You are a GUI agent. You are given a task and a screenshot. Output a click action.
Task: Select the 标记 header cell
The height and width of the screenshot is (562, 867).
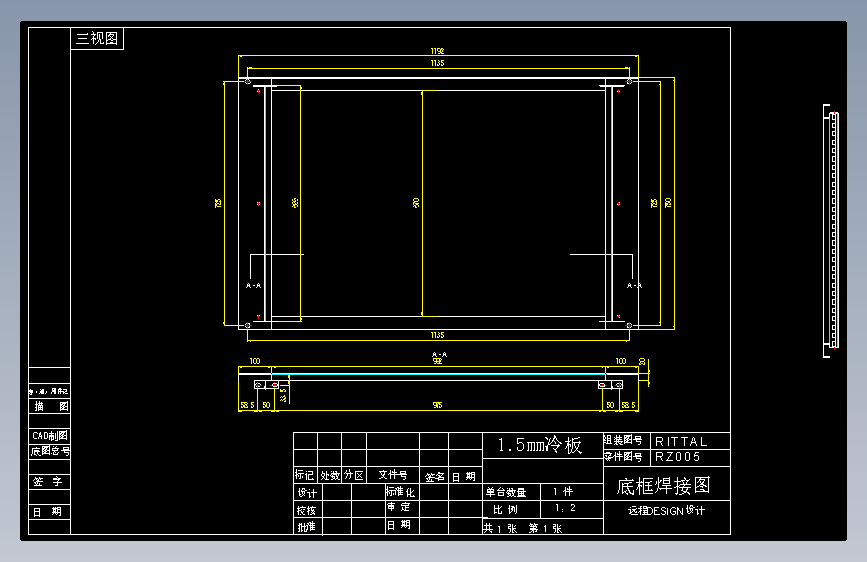pyautogui.click(x=305, y=475)
